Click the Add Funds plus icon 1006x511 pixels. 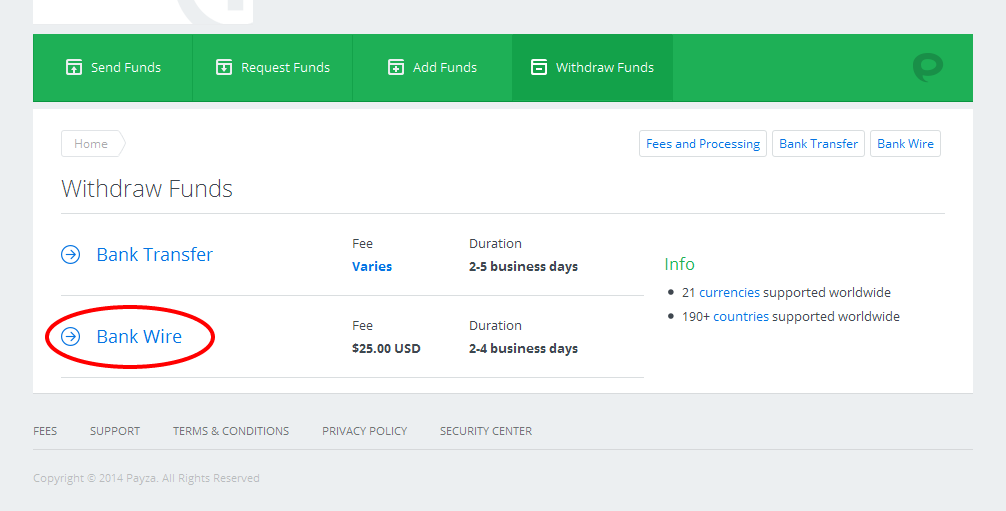tap(396, 67)
